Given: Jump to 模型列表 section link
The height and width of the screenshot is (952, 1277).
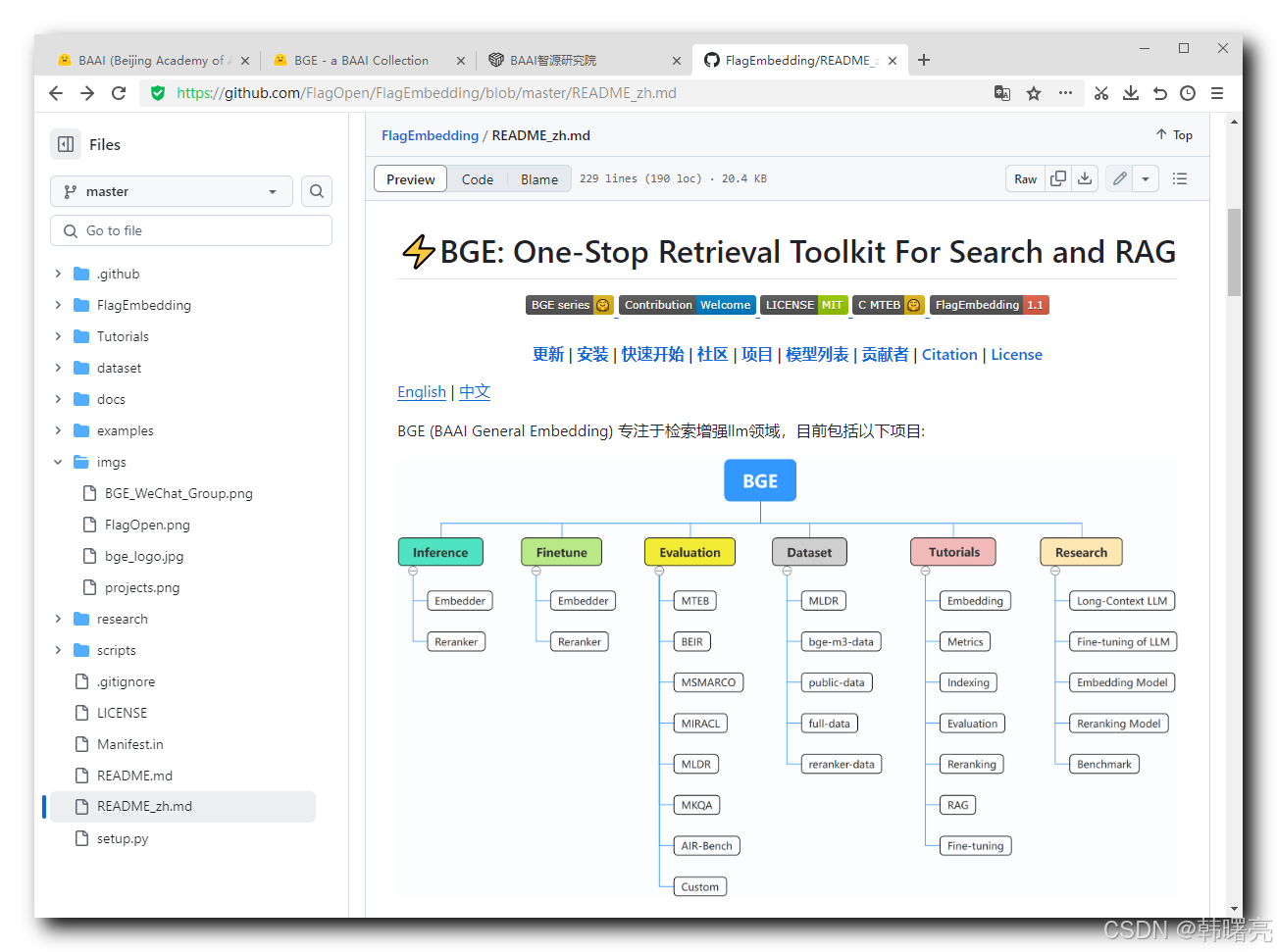Looking at the screenshot, I should tap(817, 355).
